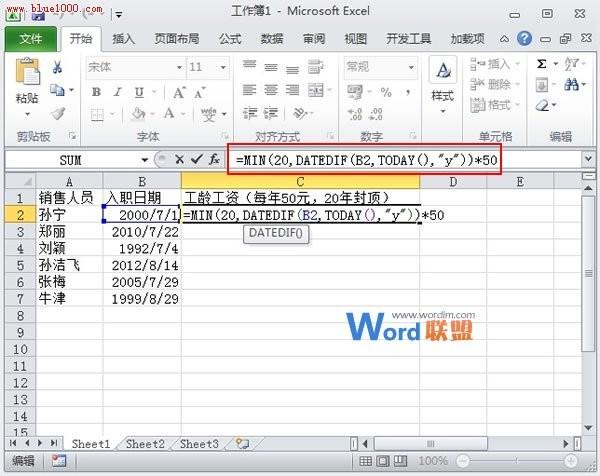This screenshot has height=476, width=600.
Task: Click Percent Style icon
Action: point(386,92)
